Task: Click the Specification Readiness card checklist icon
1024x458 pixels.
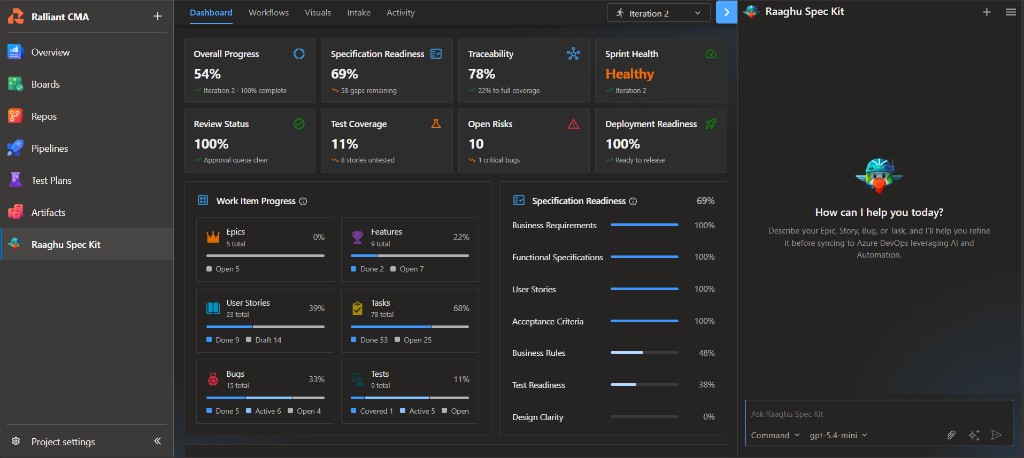Action: click(x=436, y=54)
